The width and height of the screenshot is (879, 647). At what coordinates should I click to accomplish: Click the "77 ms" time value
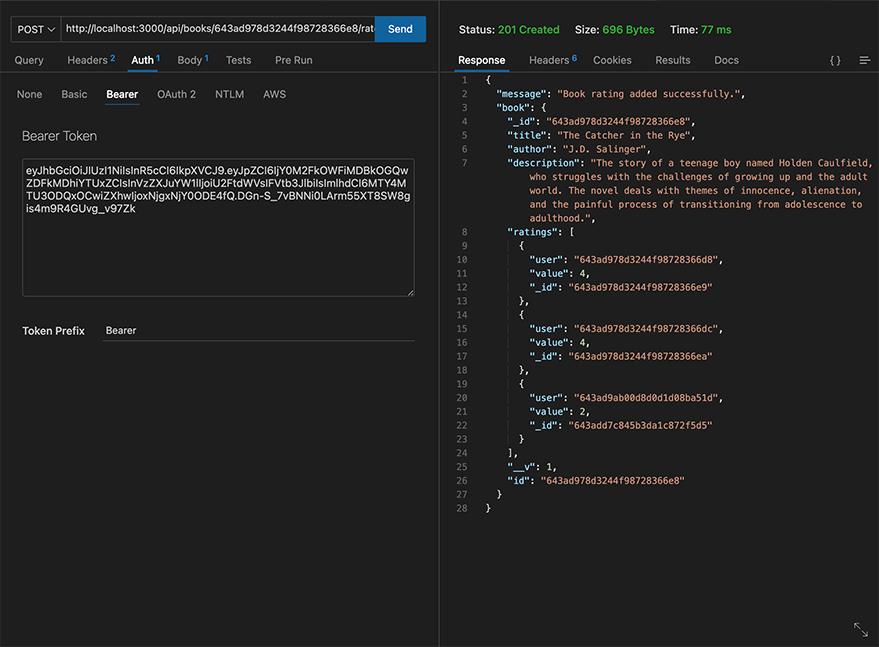[x=716, y=30]
